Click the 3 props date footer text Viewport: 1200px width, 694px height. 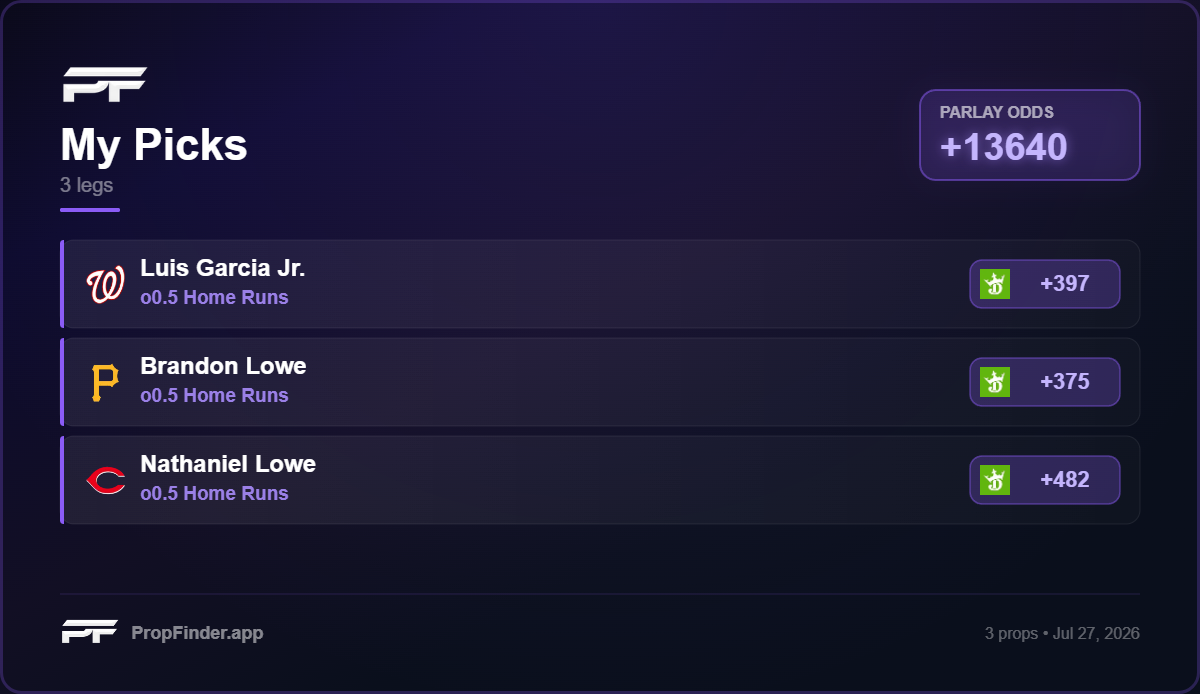tap(1062, 633)
